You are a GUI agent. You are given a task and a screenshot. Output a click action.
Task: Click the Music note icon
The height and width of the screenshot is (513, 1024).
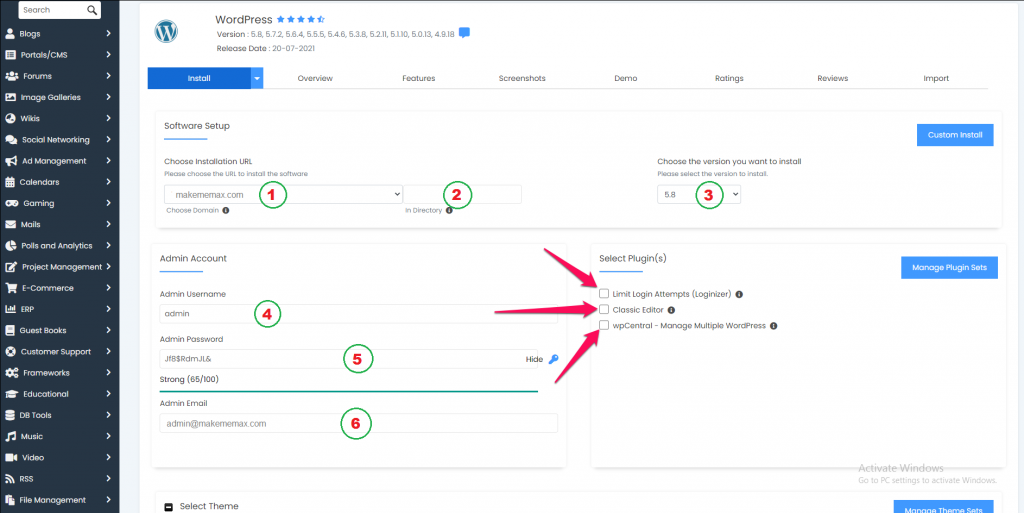(x=10, y=436)
